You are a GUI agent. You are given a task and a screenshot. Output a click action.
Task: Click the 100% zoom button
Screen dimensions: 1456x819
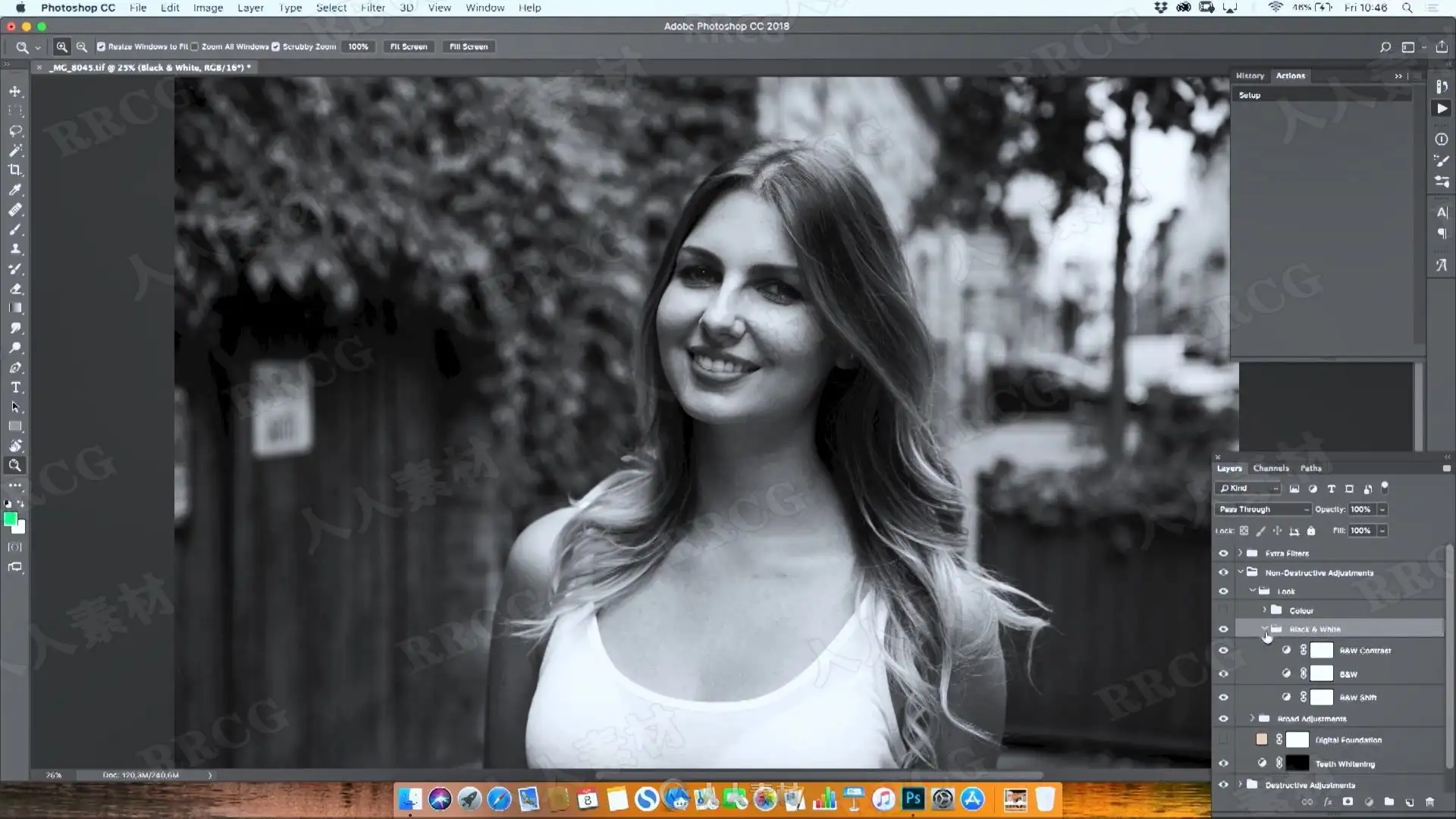click(358, 47)
